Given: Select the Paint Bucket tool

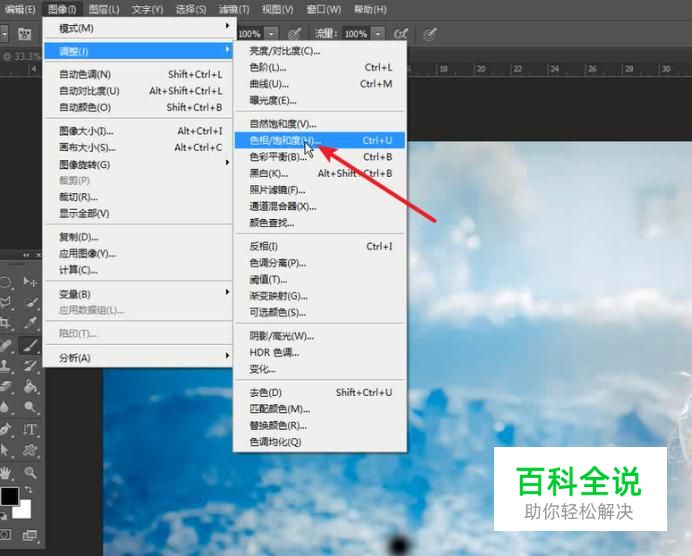Looking at the screenshot, I should click(x=30, y=387).
